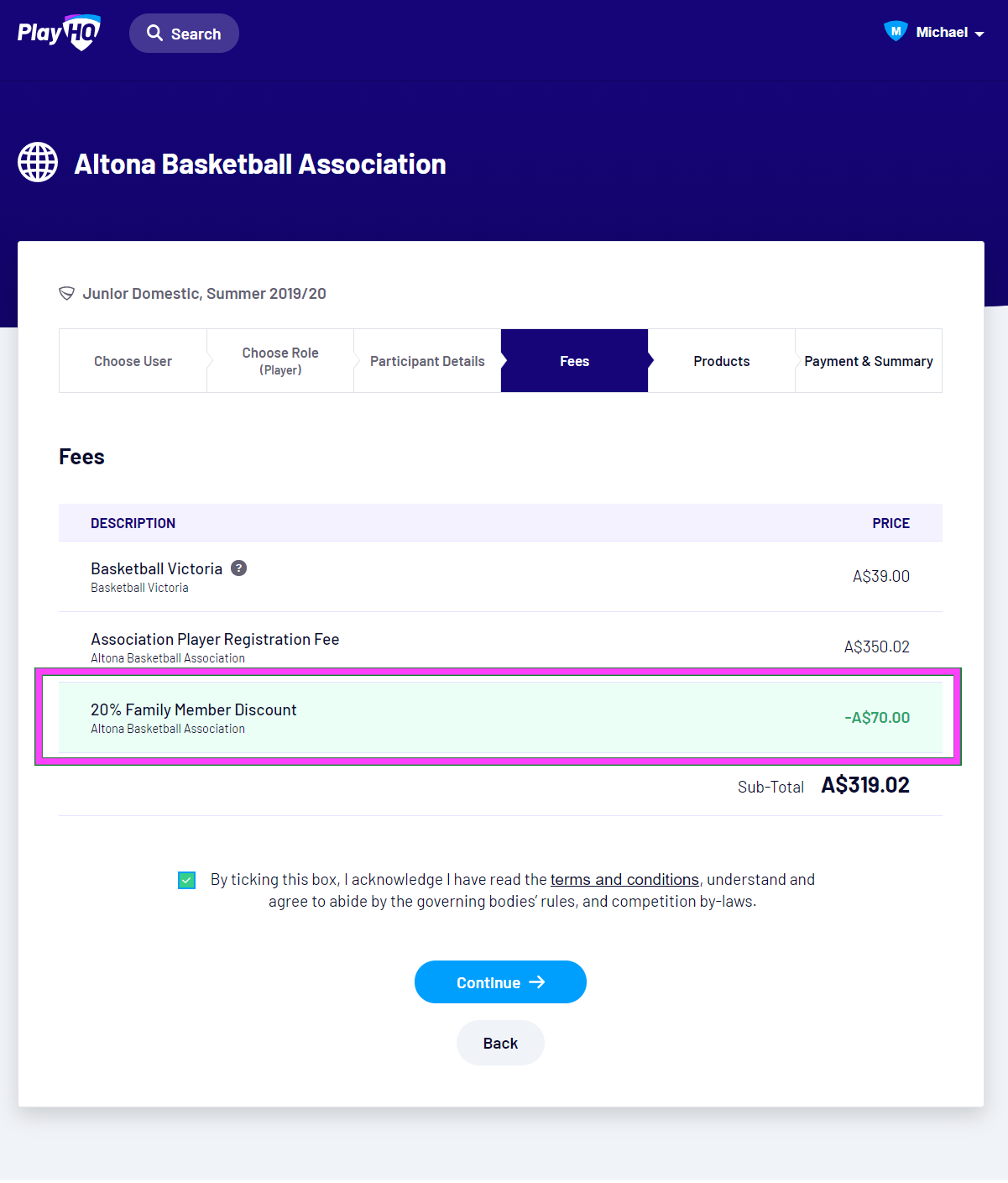1008x1183 pixels.
Task: Switch to the Products step
Action: [x=721, y=361]
